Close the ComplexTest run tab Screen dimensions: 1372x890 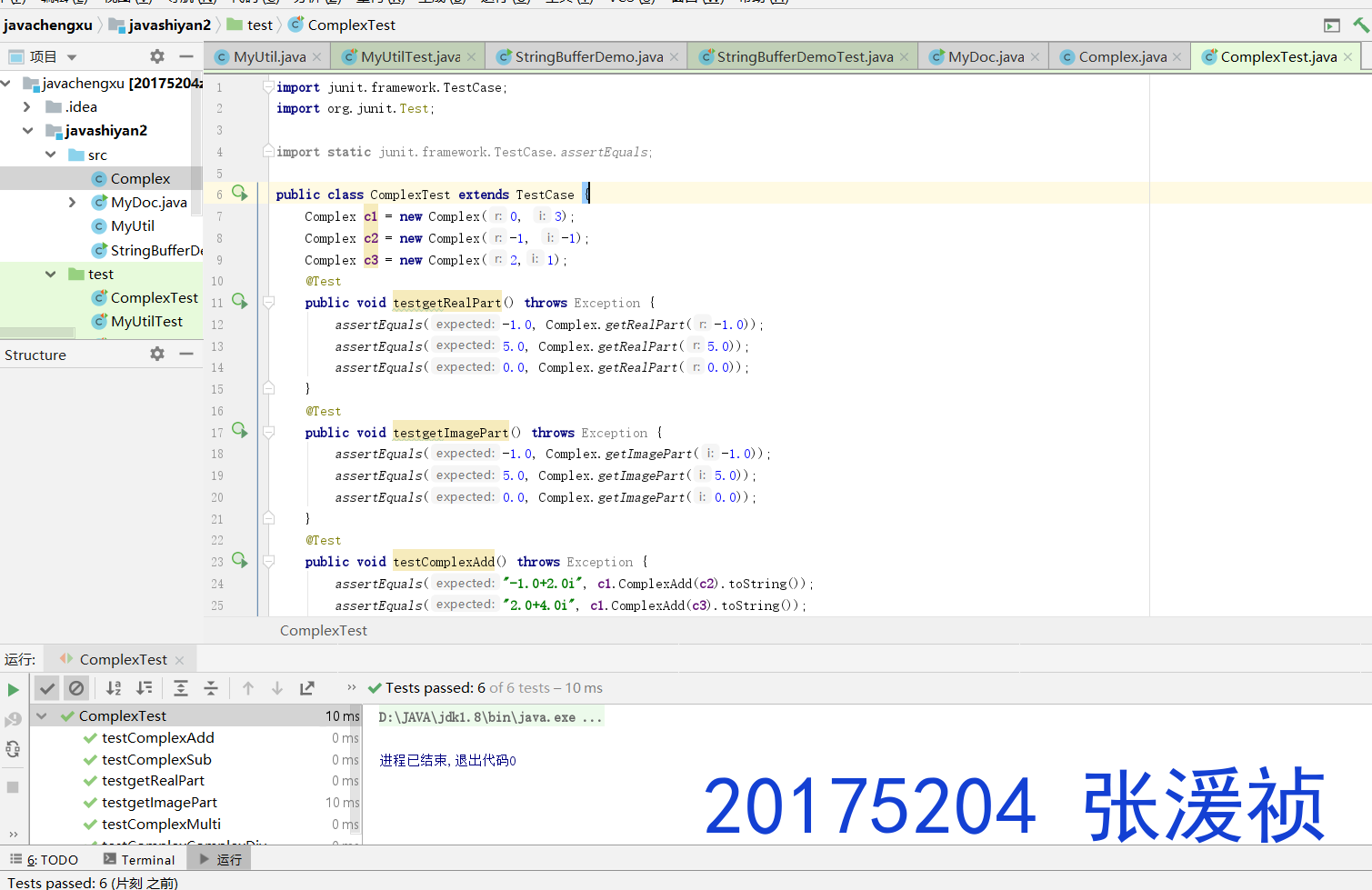[179, 660]
